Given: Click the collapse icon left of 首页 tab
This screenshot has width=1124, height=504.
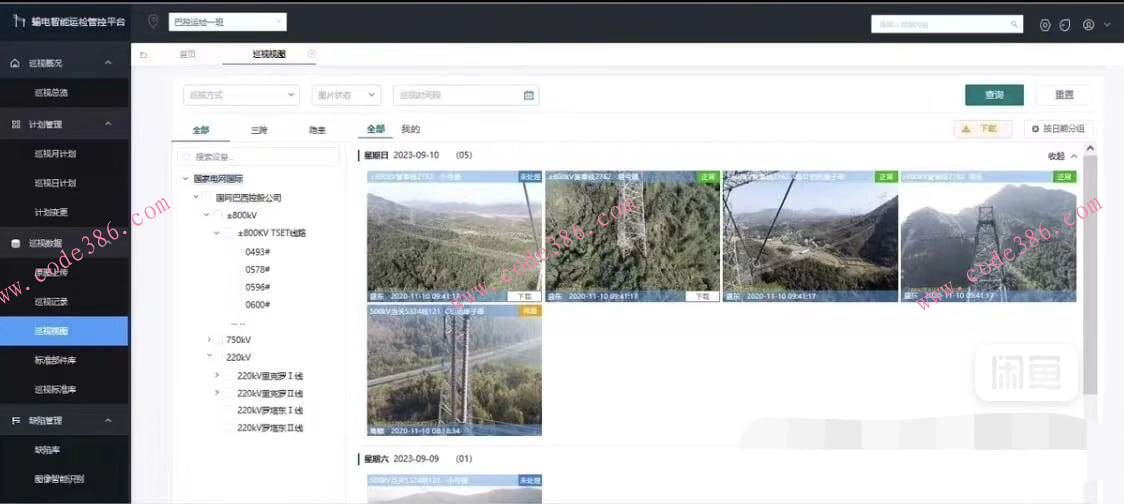Looking at the screenshot, I should point(143,54).
